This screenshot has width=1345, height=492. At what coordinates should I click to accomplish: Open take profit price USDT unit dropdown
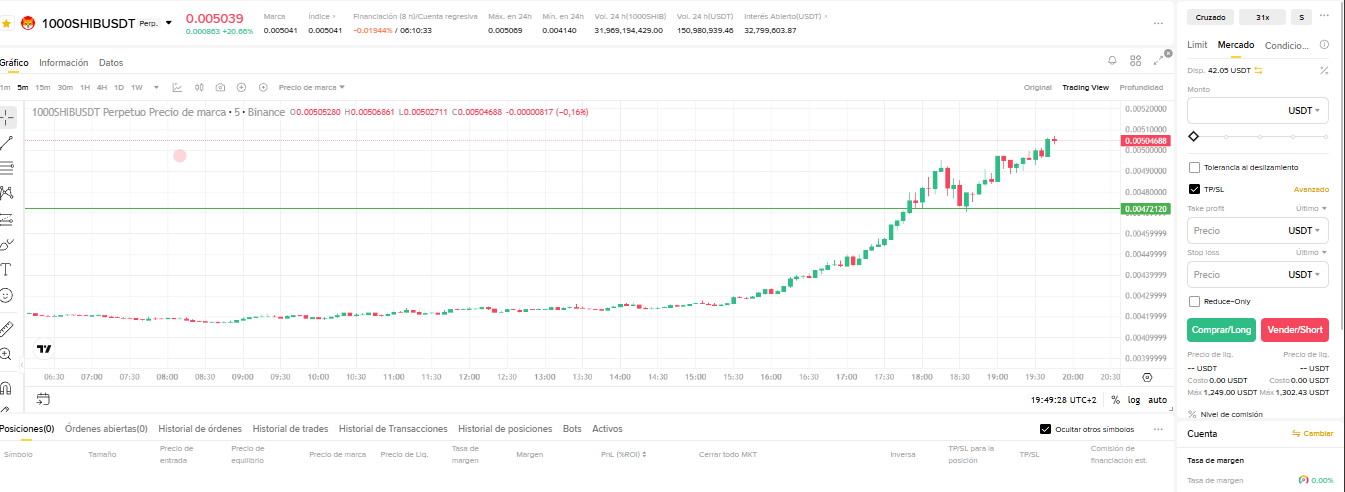click(x=1304, y=230)
